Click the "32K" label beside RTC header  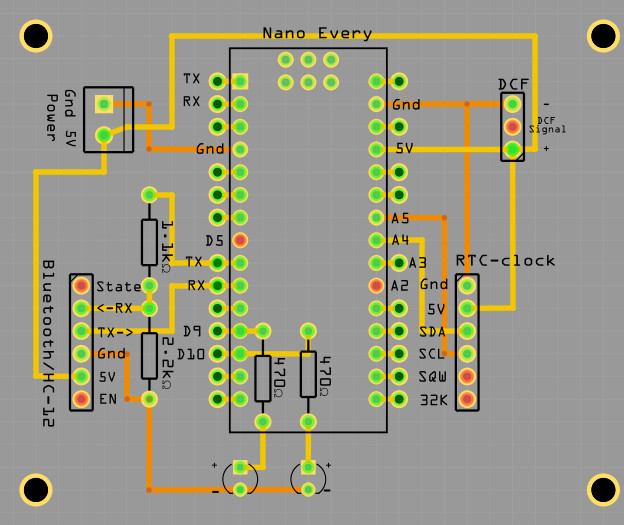click(434, 400)
